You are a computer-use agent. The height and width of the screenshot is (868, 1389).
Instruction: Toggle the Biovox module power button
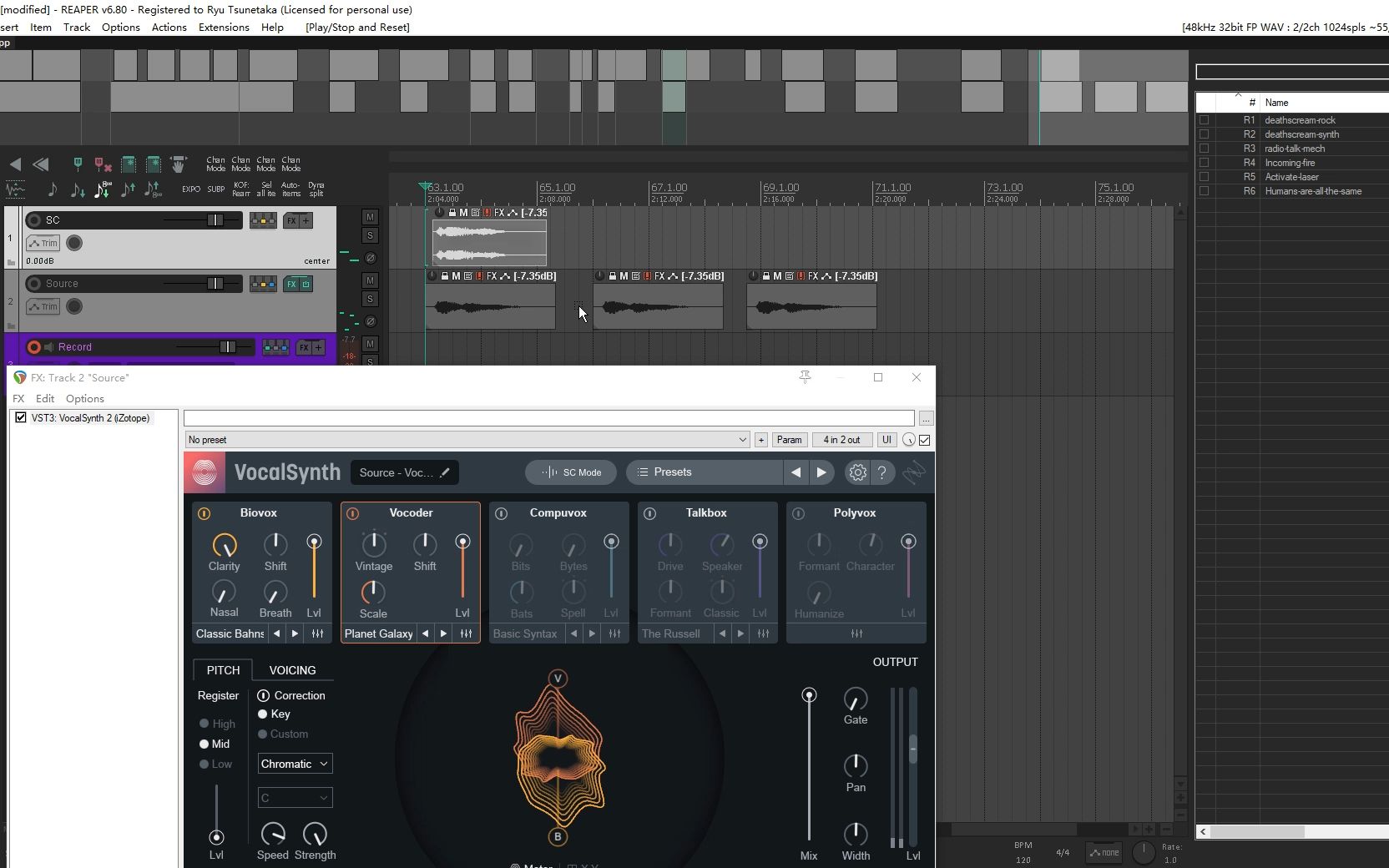coord(204,513)
